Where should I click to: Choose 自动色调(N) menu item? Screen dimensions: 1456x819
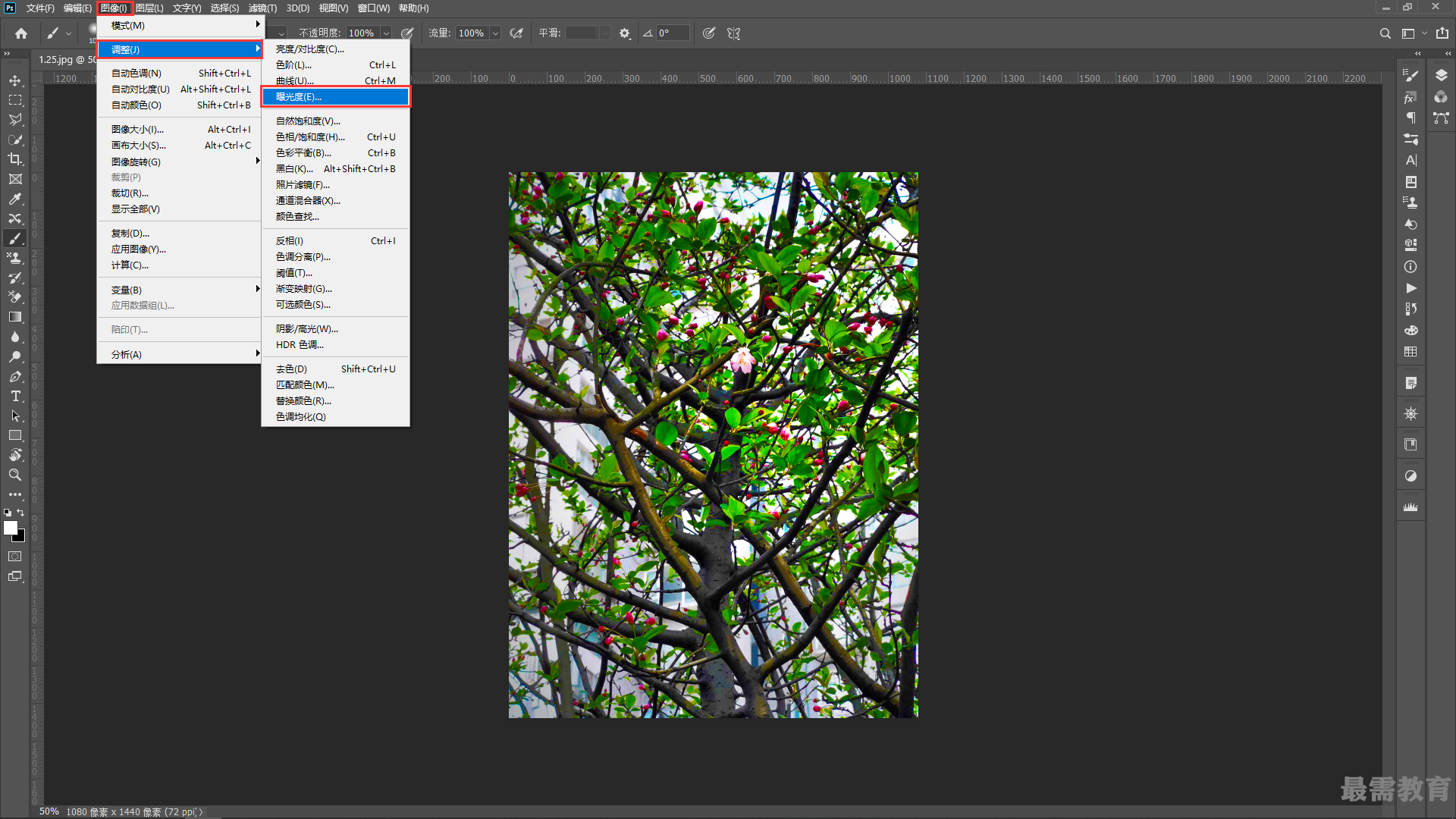point(179,73)
